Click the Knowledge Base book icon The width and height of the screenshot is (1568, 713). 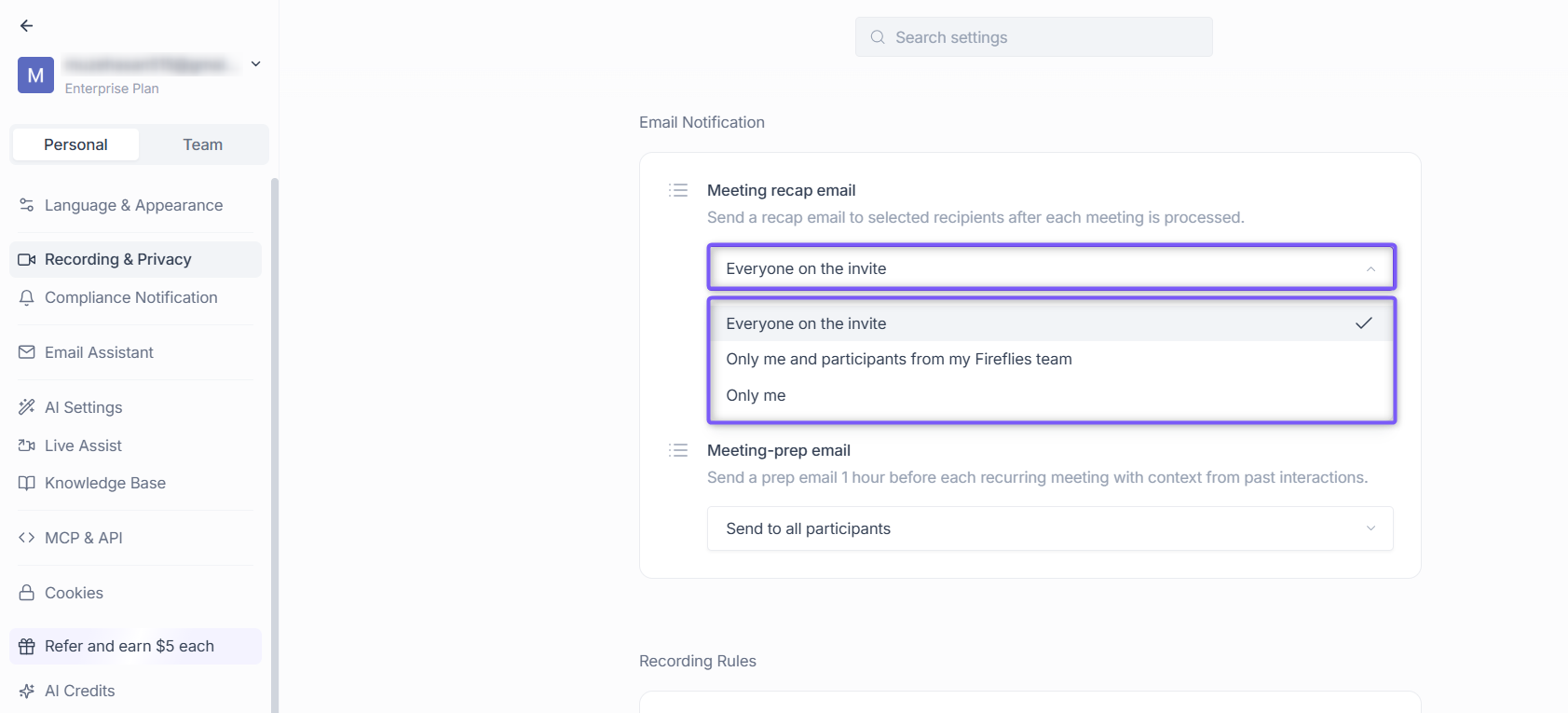click(x=27, y=483)
